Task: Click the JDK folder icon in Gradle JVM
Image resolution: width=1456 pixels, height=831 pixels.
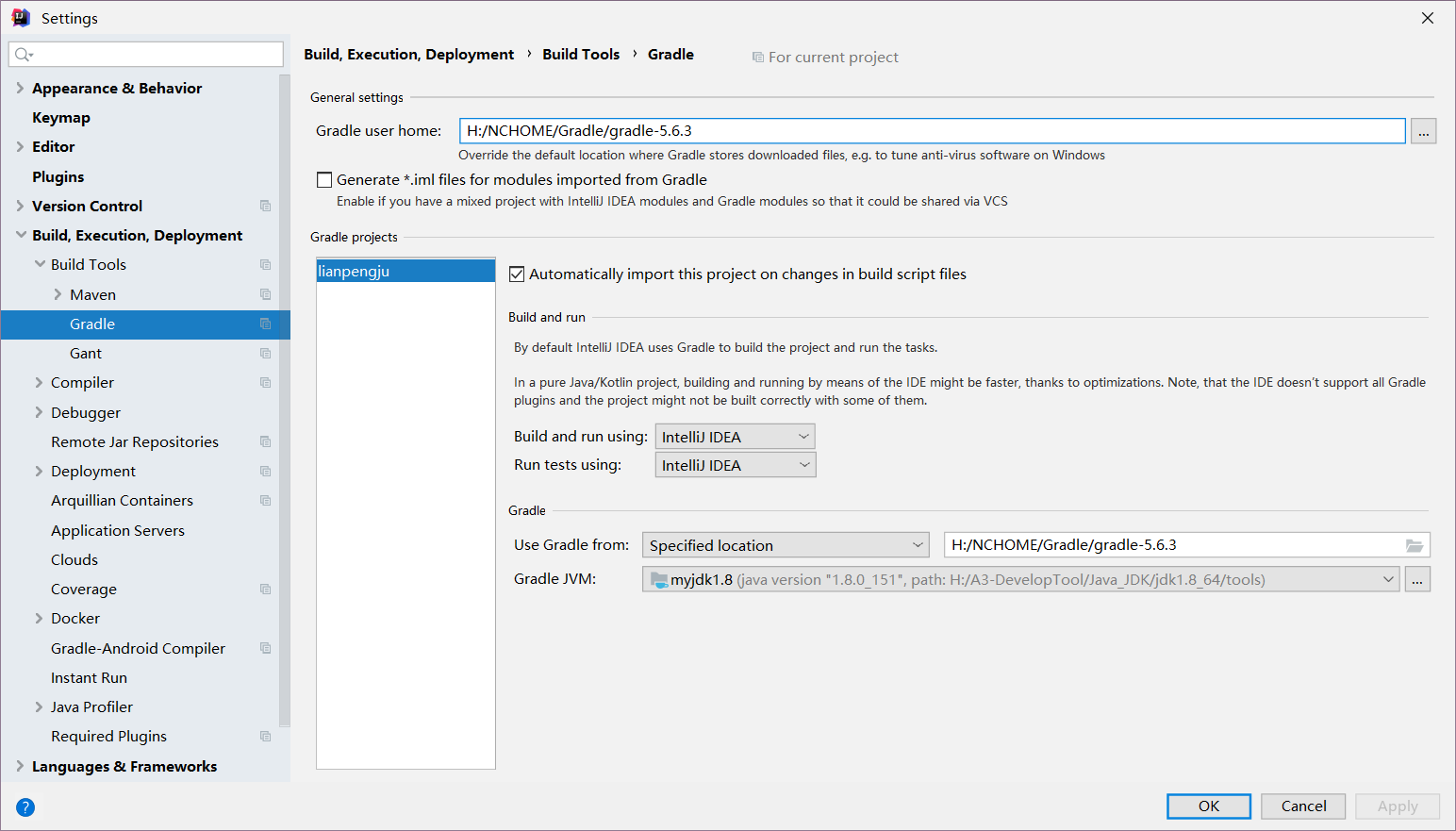Action: coord(659,579)
